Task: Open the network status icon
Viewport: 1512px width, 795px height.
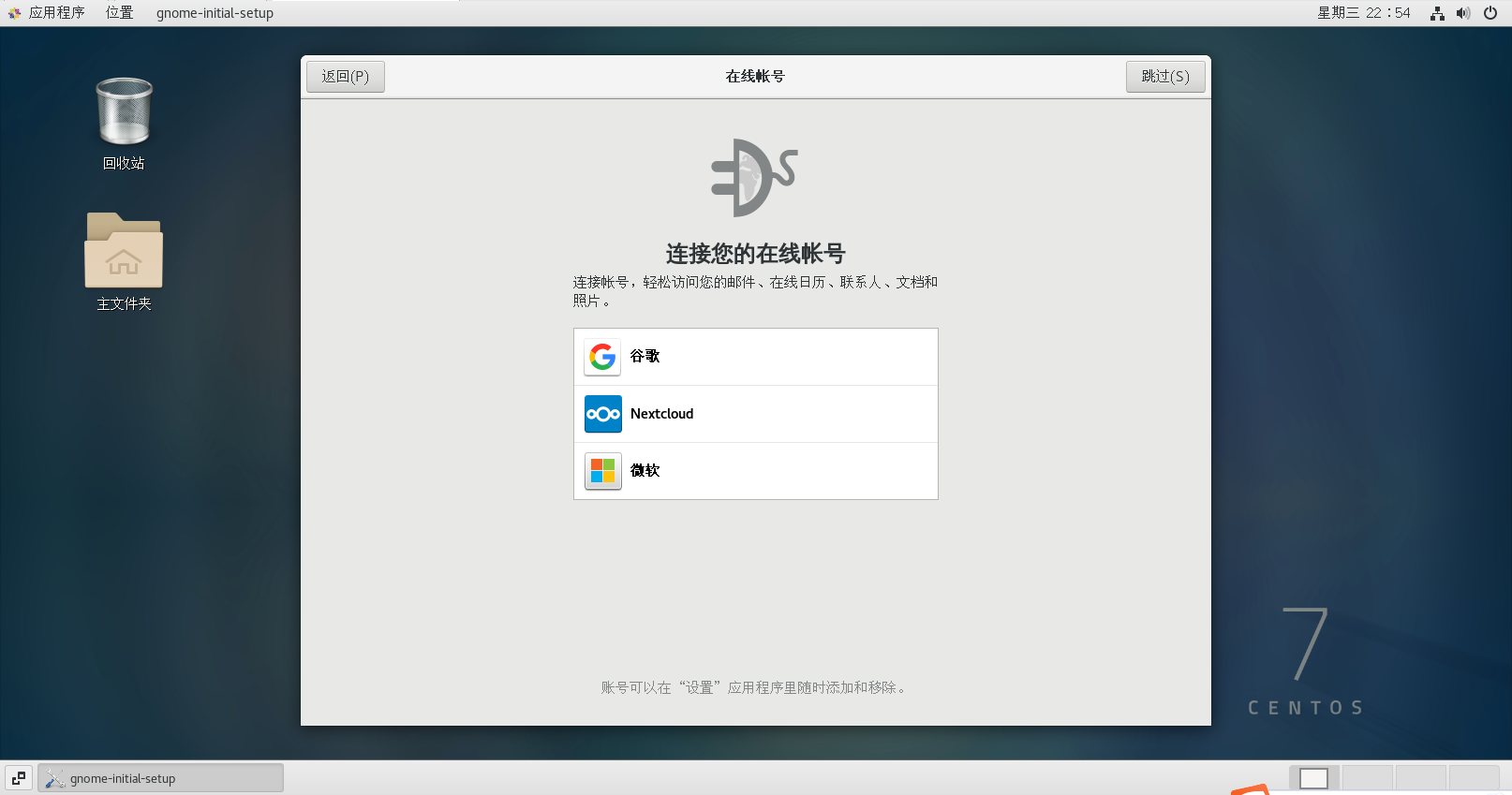Action: coord(1437,13)
